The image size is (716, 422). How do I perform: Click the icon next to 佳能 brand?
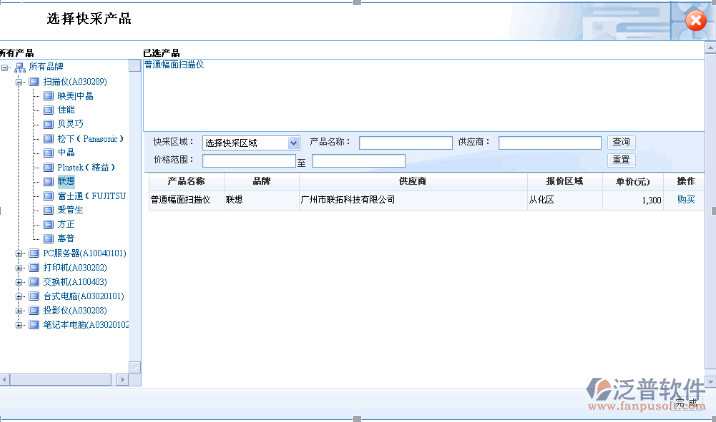point(48,110)
